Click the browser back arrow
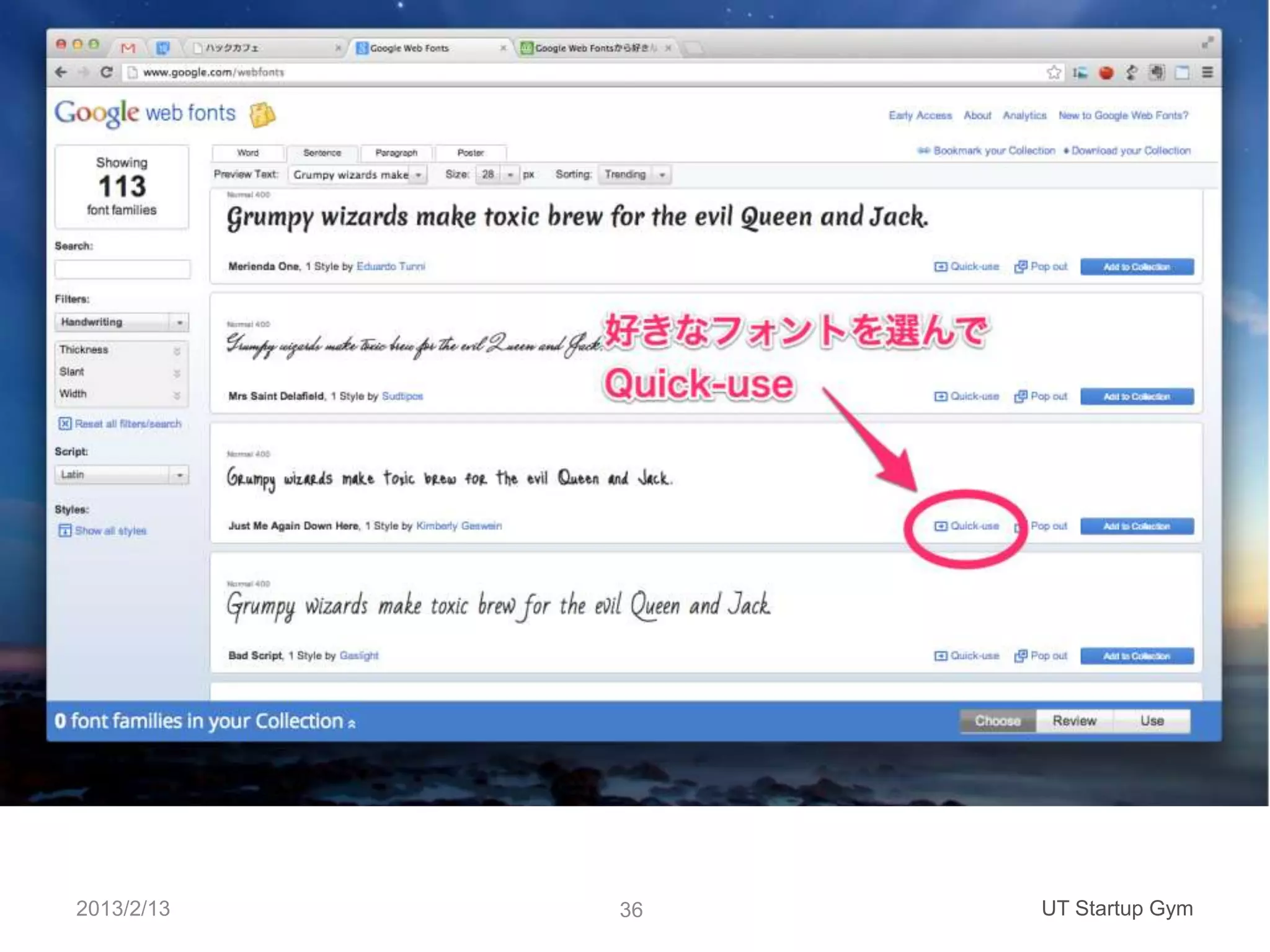Screen dimensions: 1270x952 [61, 73]
